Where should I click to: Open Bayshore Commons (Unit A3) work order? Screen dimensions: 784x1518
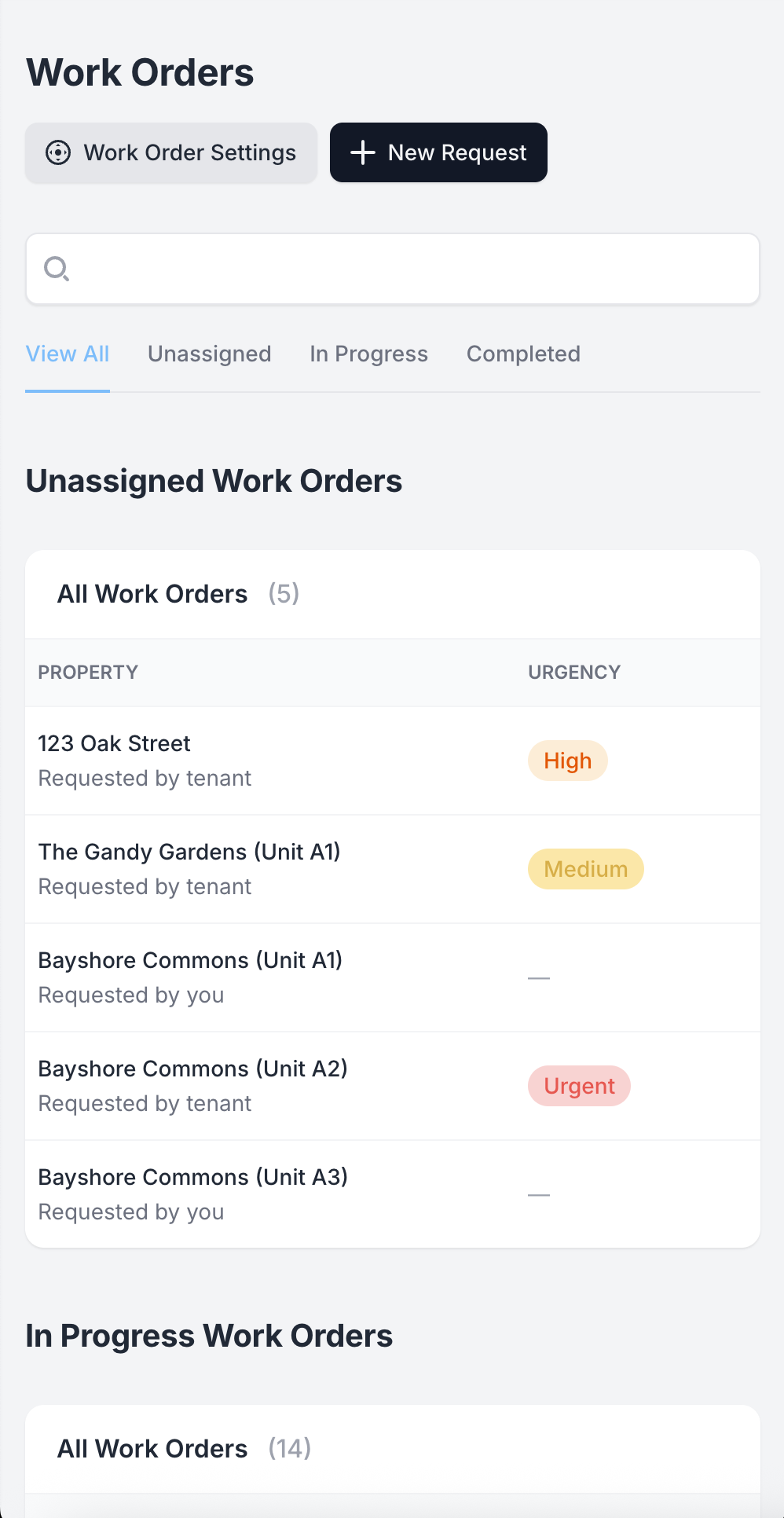tap(193, 1177)
